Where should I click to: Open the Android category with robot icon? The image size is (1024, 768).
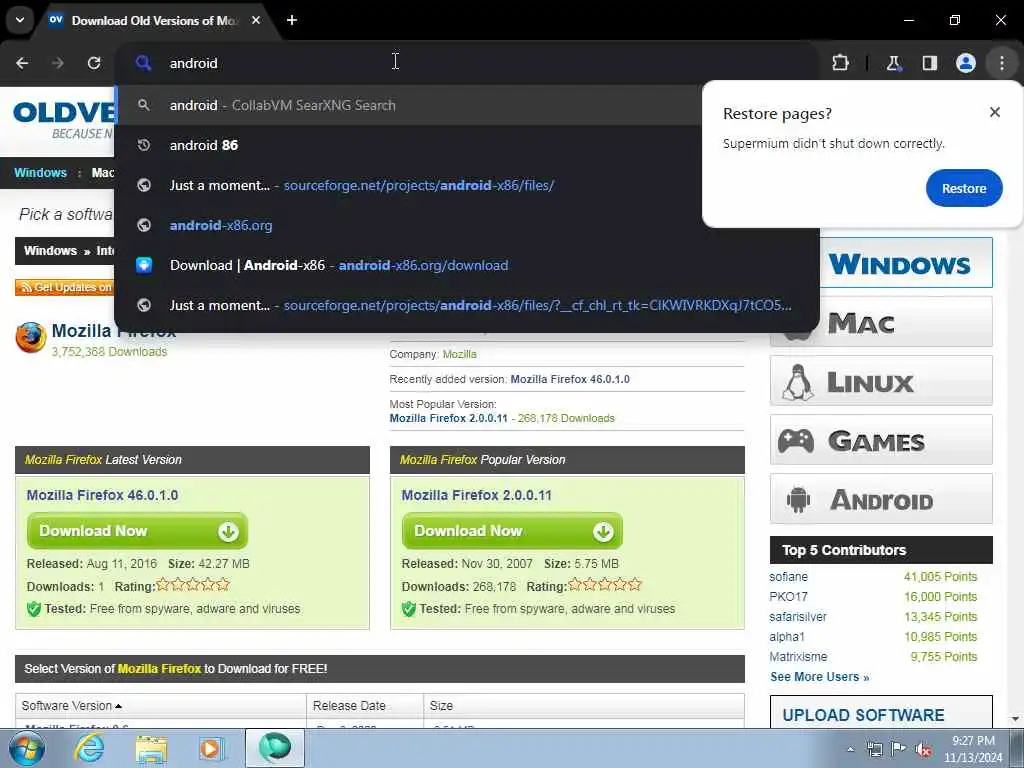881,500
